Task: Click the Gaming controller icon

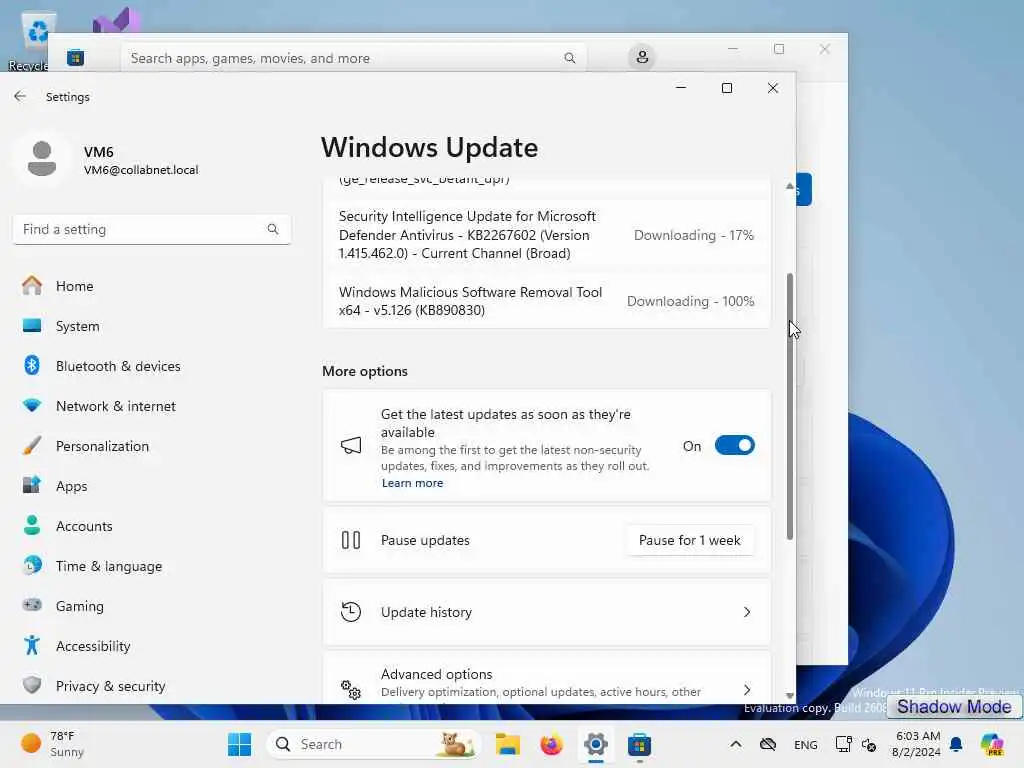Action: [32, 605]
